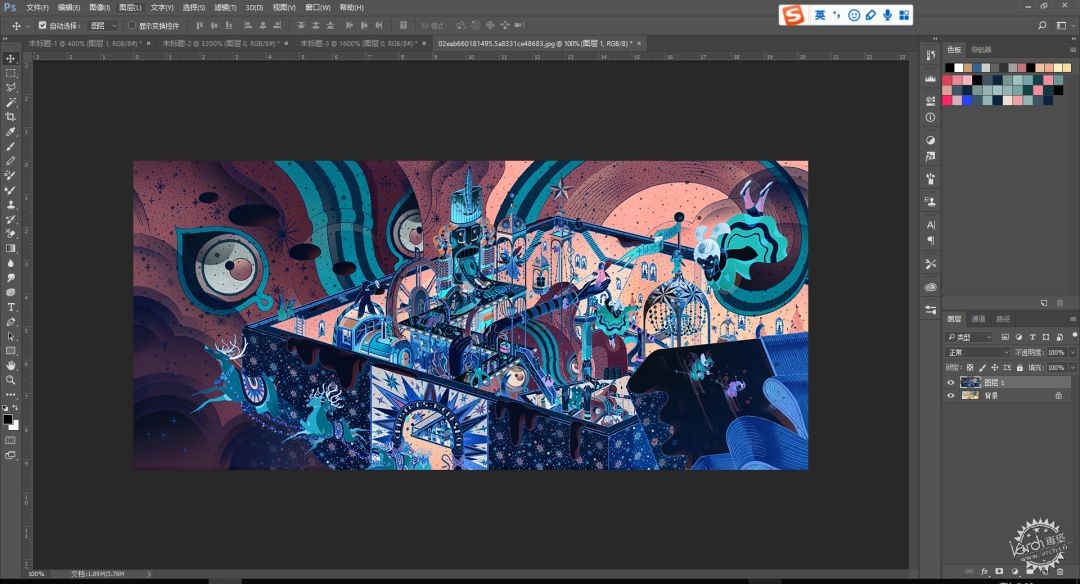Select the 背景 layer thumbnail

970,395
